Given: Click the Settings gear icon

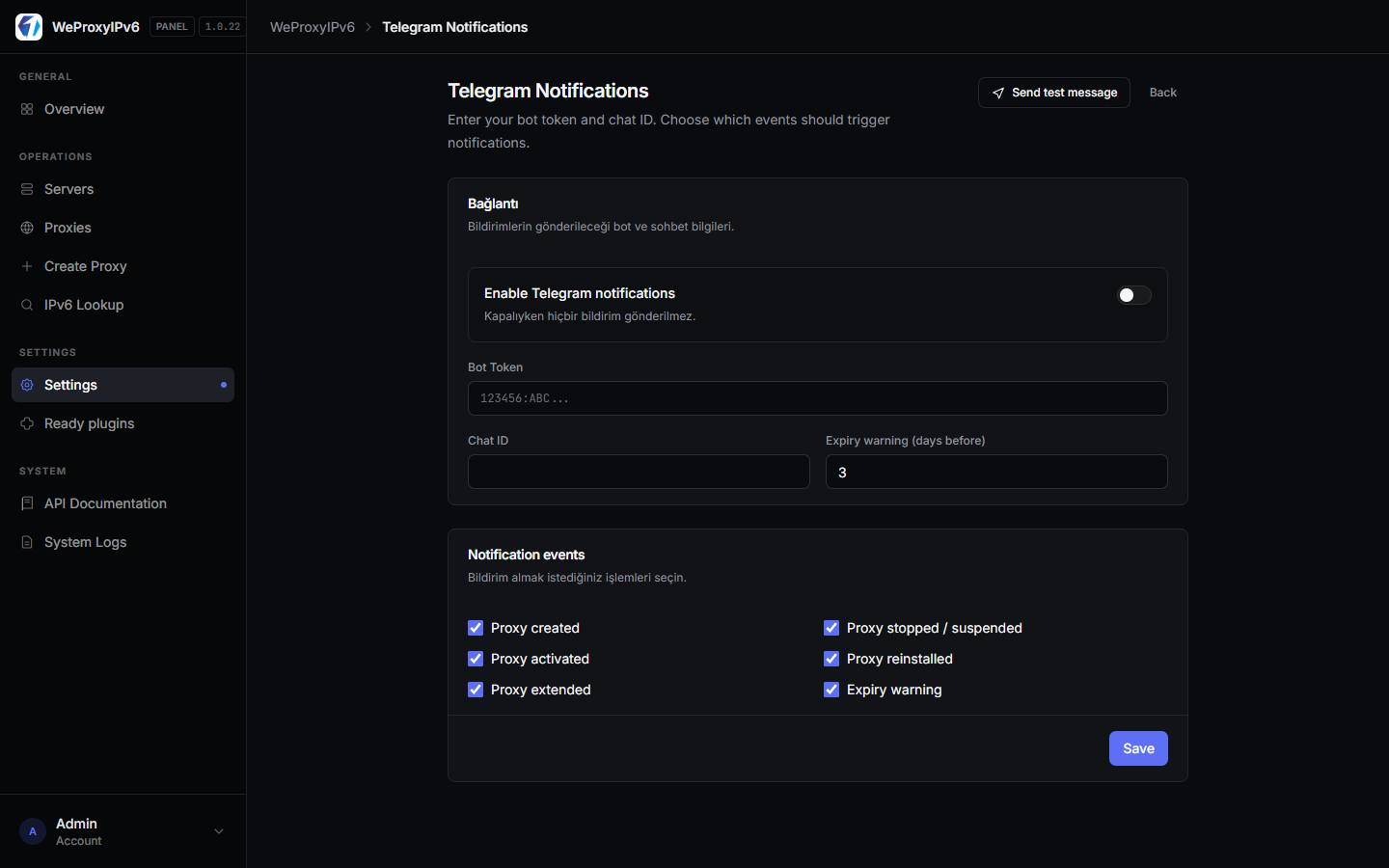Looking at the screenshot, I should [x=27, y=385].
